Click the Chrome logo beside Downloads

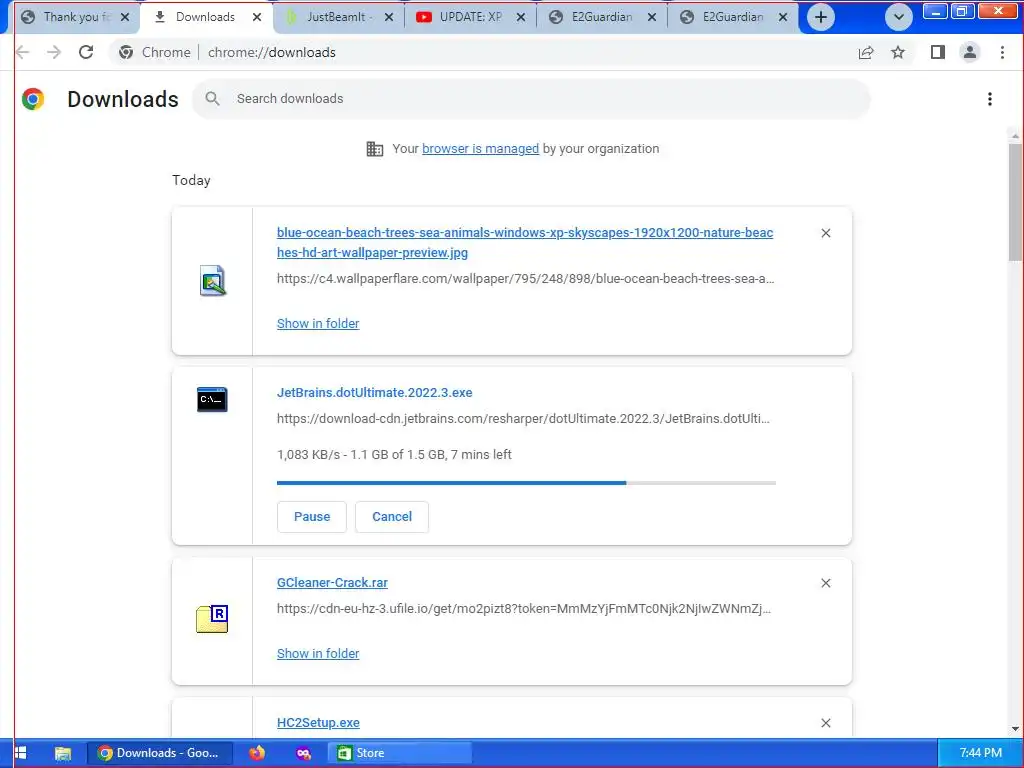(33, 99)
